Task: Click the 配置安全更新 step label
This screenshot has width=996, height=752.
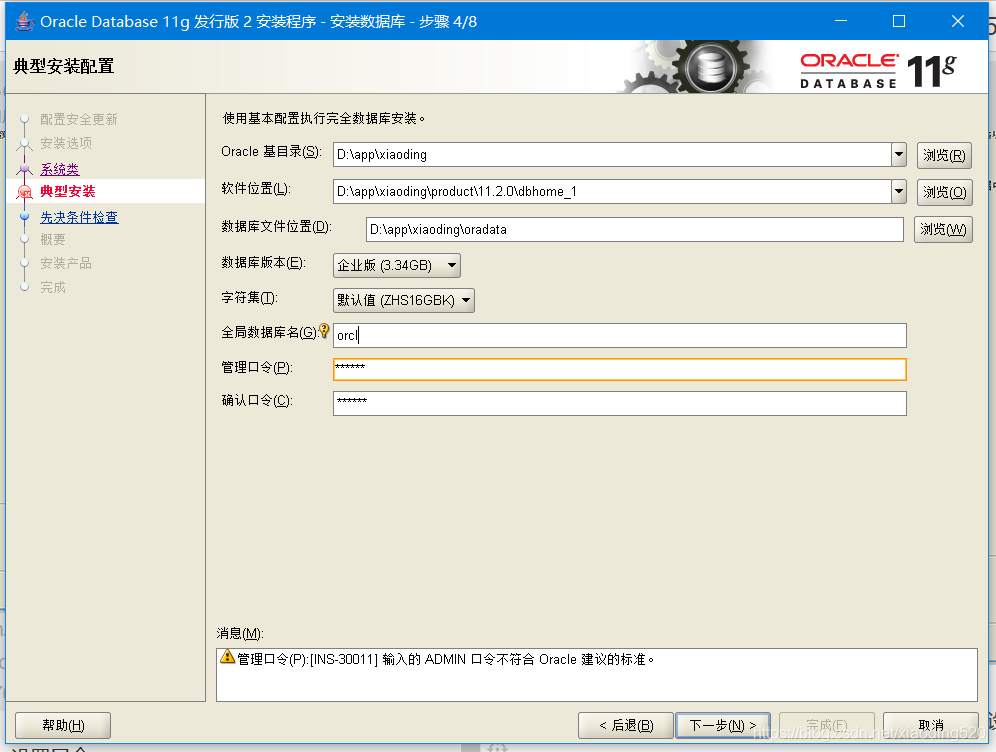Action: (79, 119)
